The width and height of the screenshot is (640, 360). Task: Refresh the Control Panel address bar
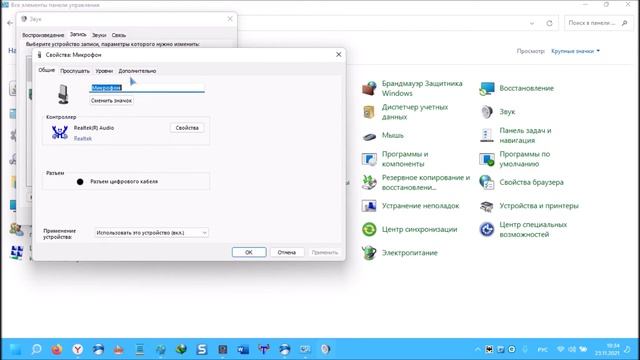coord(549,23)
